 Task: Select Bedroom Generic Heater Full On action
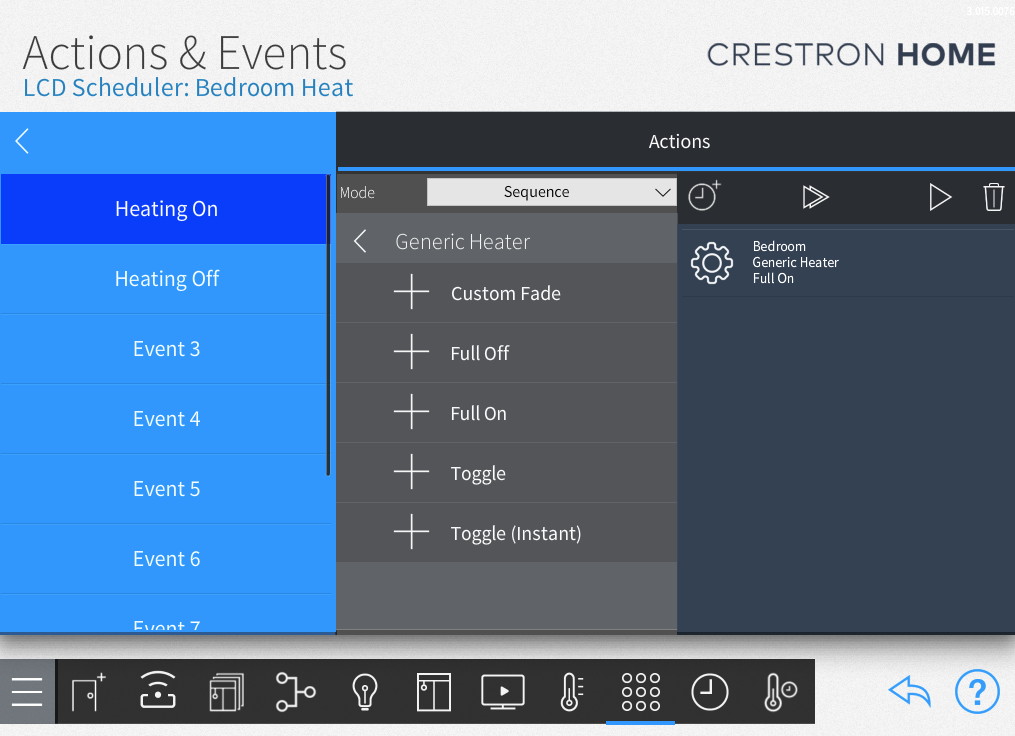click(x=847, y=263)
